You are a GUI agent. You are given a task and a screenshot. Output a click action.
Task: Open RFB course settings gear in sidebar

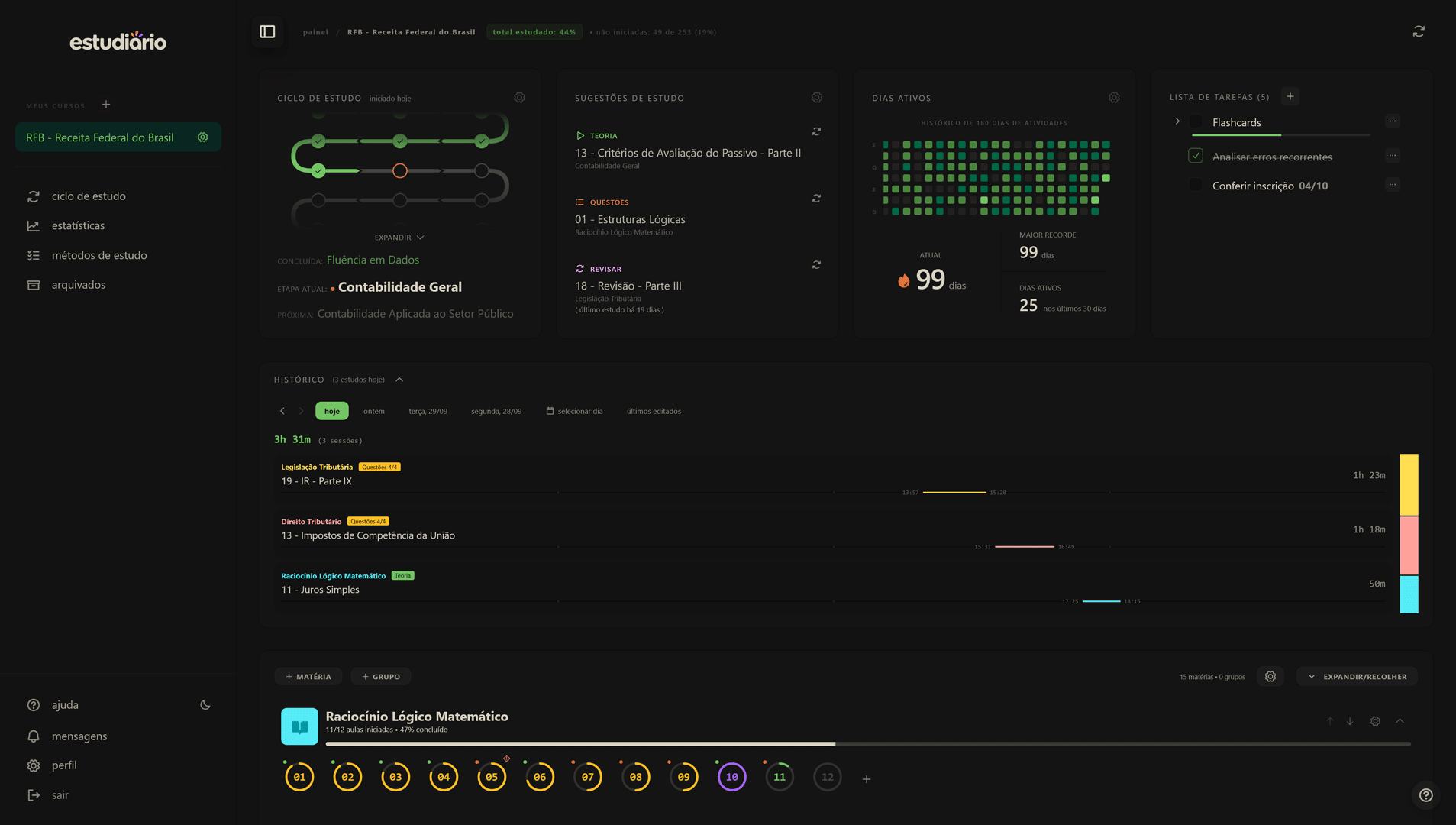click(202, 137)
